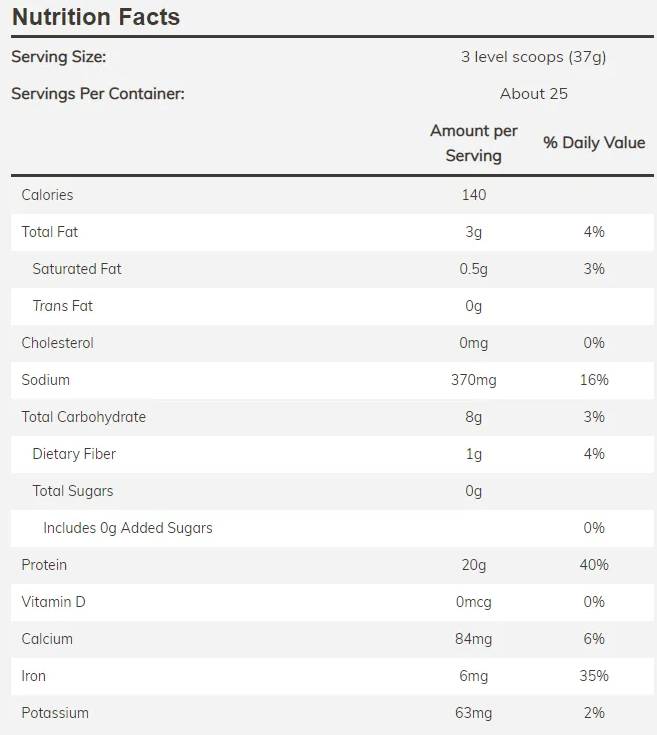
Task: Select the Potassium 63mg amount
Action: pyautogui.click(x=474, y=713)
